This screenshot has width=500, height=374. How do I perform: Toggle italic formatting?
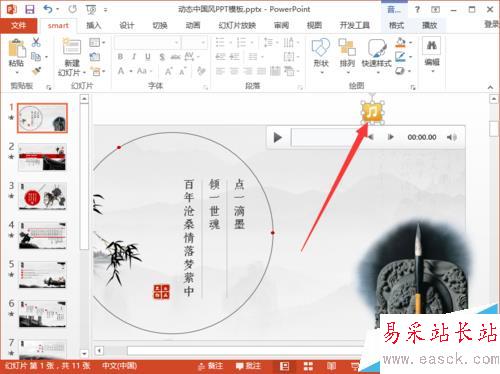point(134,57)
